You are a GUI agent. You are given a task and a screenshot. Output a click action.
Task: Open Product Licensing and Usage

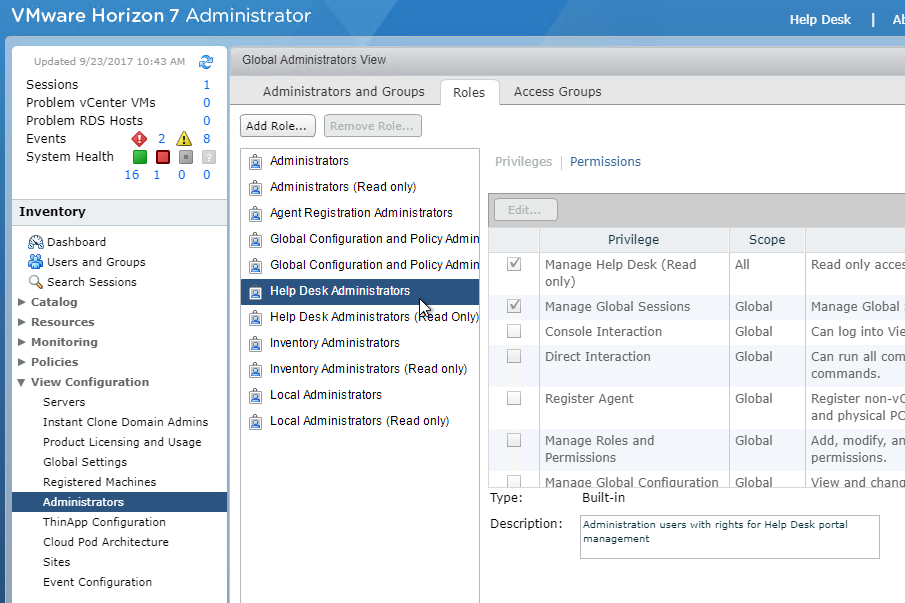point(122,442)
